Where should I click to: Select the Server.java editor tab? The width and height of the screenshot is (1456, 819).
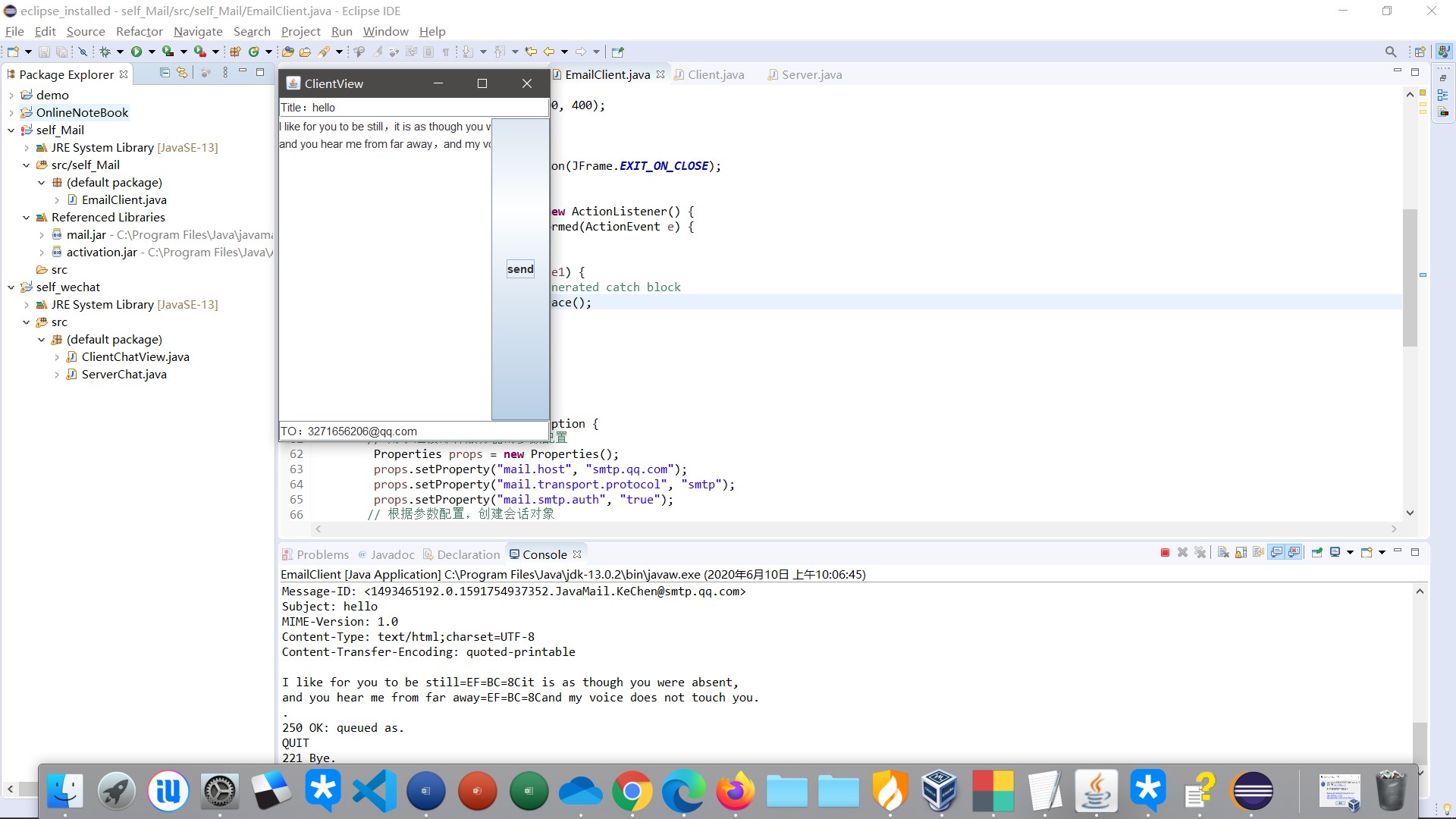coord(811,74)
